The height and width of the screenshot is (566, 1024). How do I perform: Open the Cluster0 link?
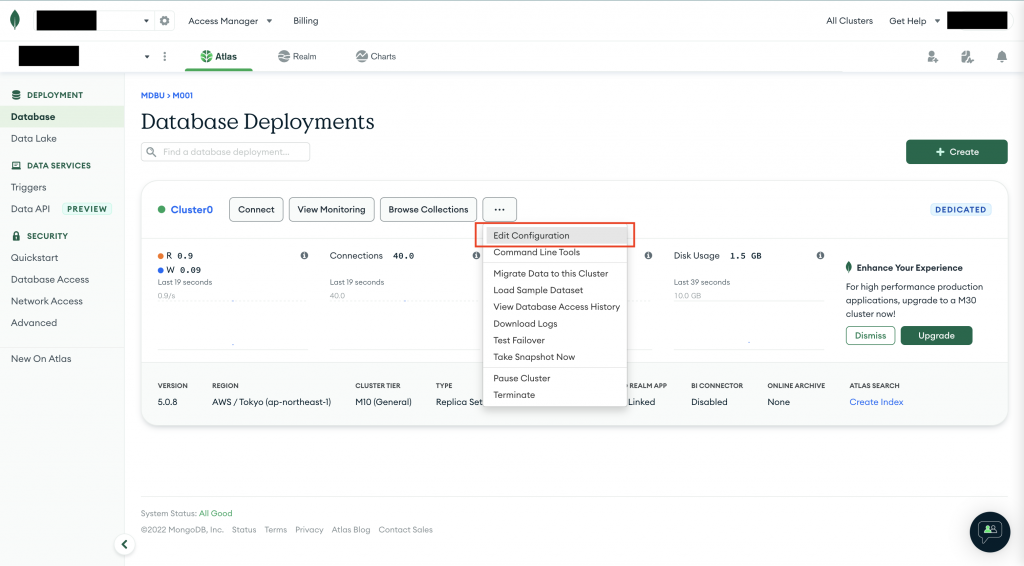192,210
